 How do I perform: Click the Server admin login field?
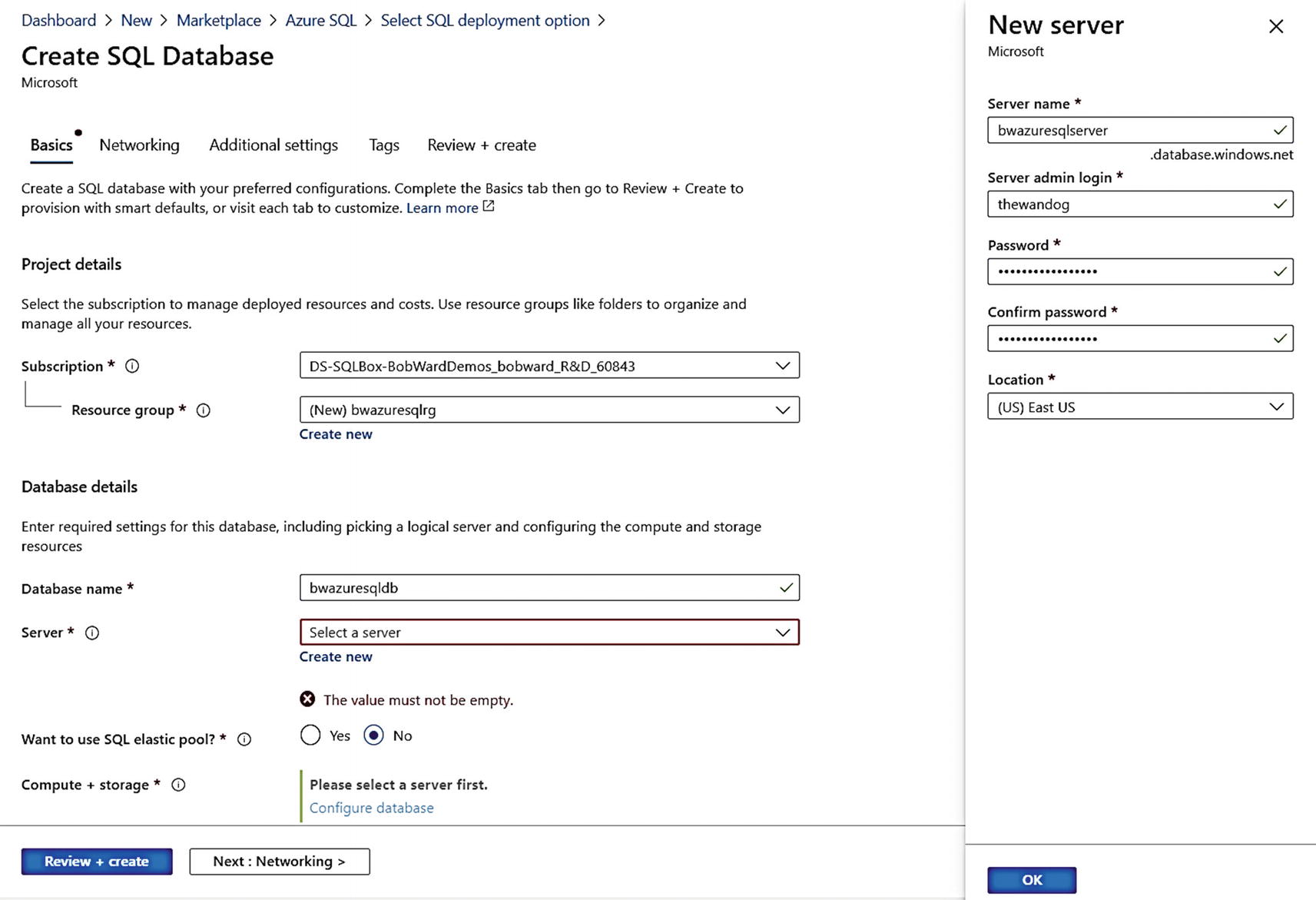tap(1140, 204)
